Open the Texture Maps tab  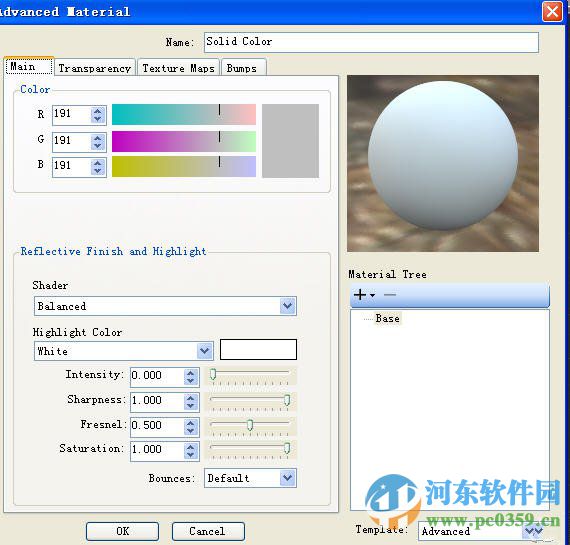pos(178,68)
